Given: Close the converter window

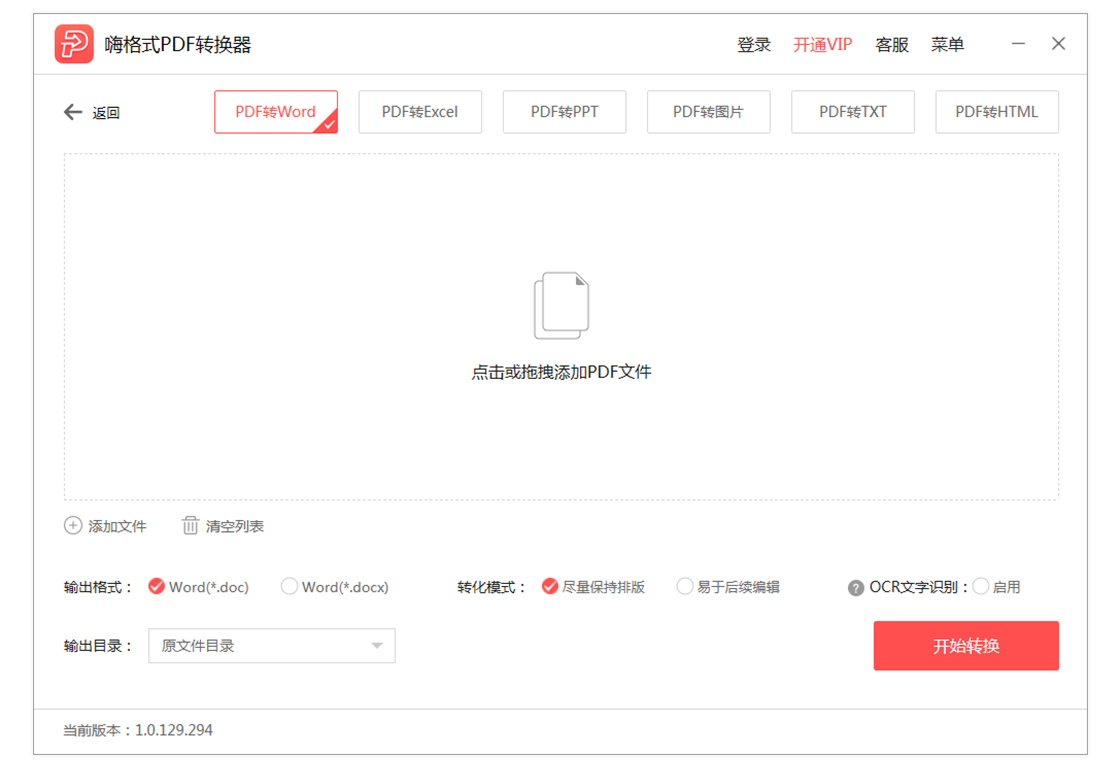Looking at the screenshot, I should pos(1059,44).
